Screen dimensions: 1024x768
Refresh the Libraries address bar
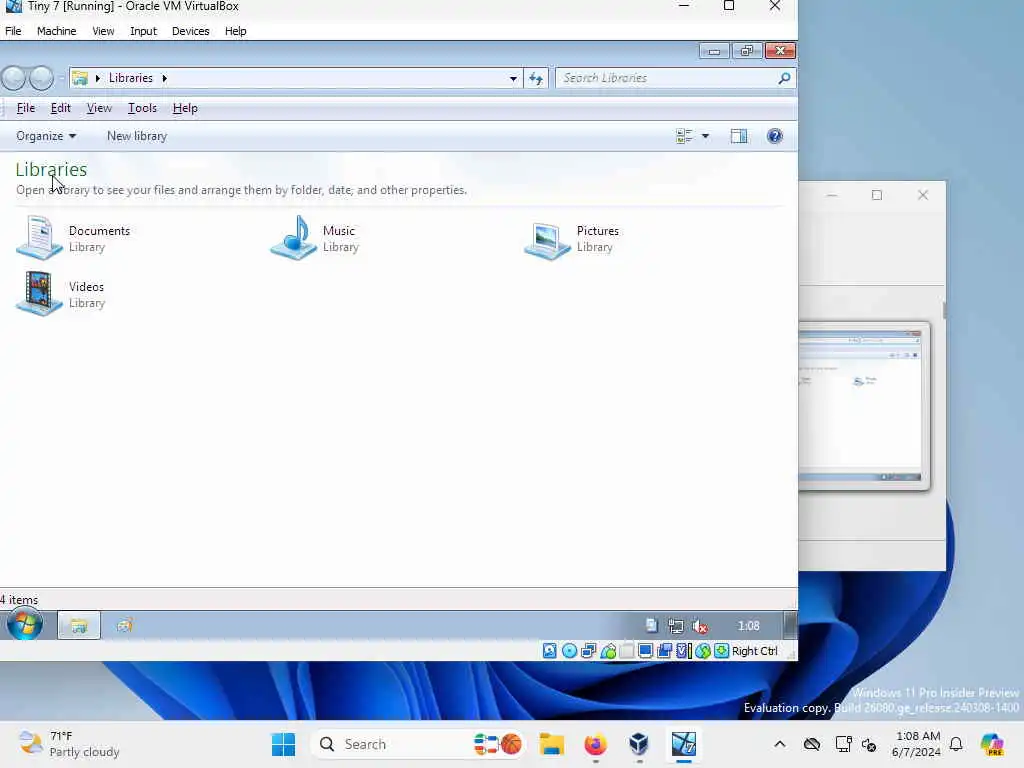click(536, 78)
